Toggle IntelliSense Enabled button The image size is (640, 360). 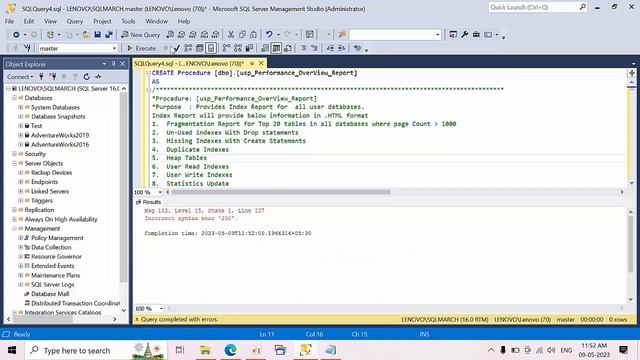pyautogui.click(x=211, y=48)
